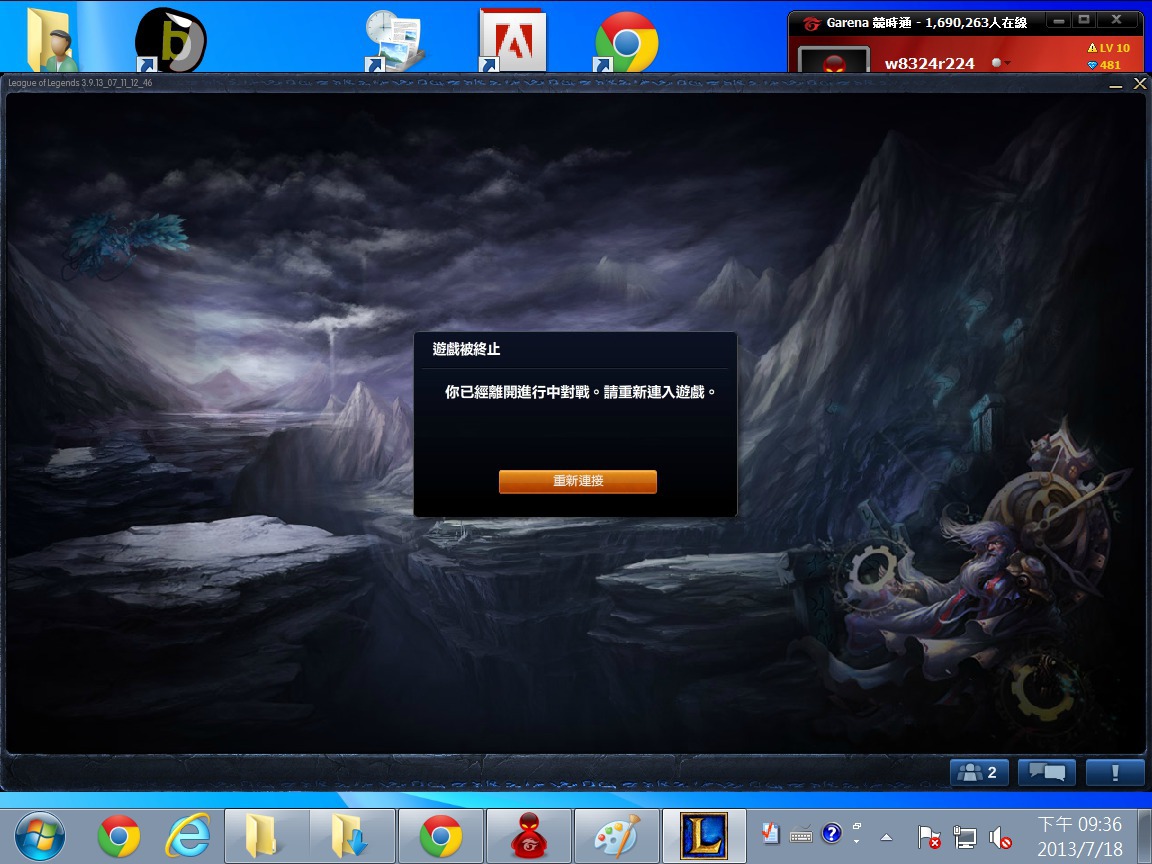This screenshot has height=864, width=1152.
Task: Show hidden system tray icons arrow
Action: (886, 837)
